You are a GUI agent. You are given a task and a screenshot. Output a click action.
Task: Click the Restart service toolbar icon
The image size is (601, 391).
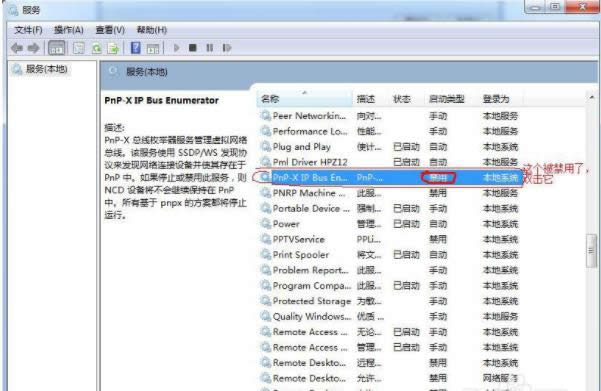click(227, 48)
